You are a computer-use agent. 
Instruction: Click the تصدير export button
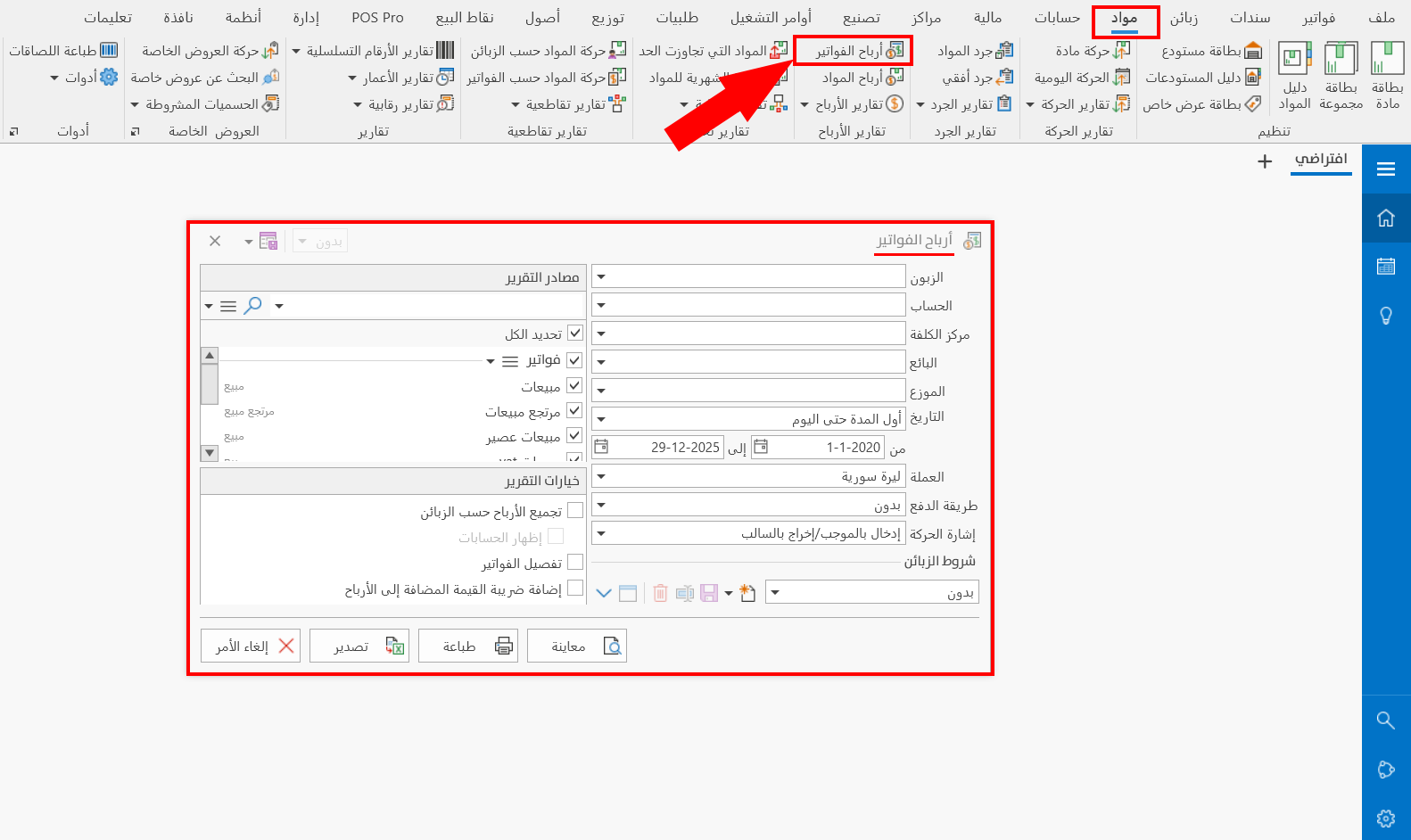coord(359,646)
